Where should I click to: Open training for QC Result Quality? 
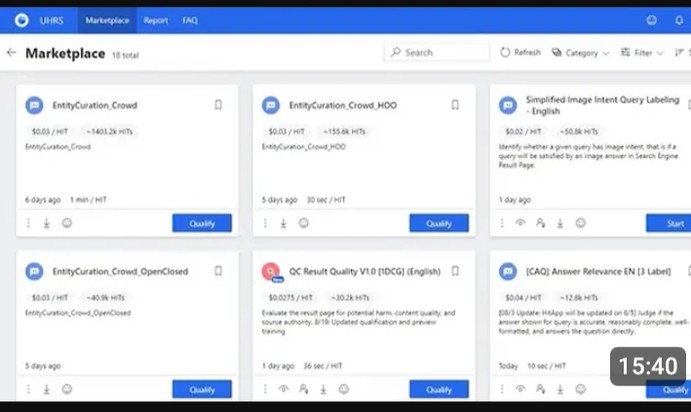[304, 389]
